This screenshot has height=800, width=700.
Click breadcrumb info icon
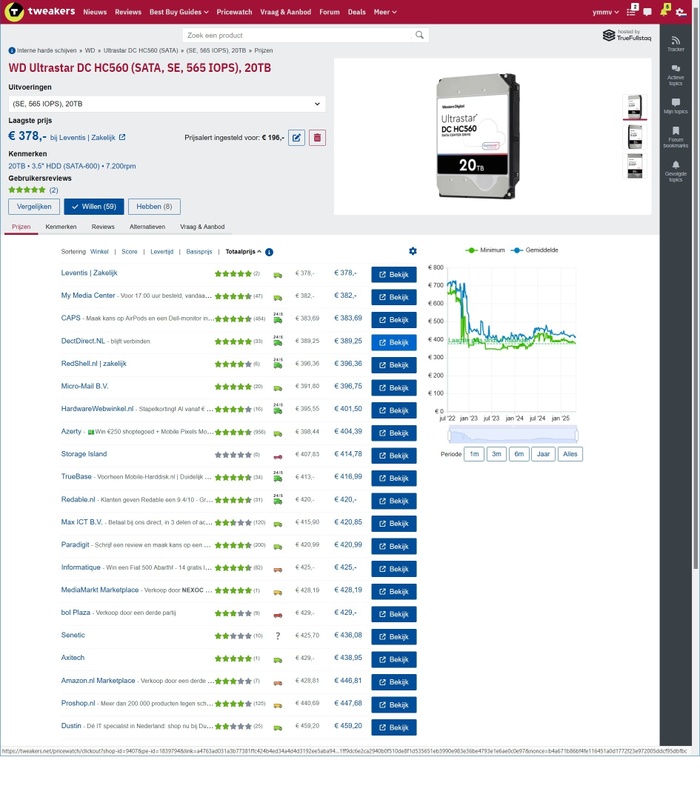[x=12, y=51]
